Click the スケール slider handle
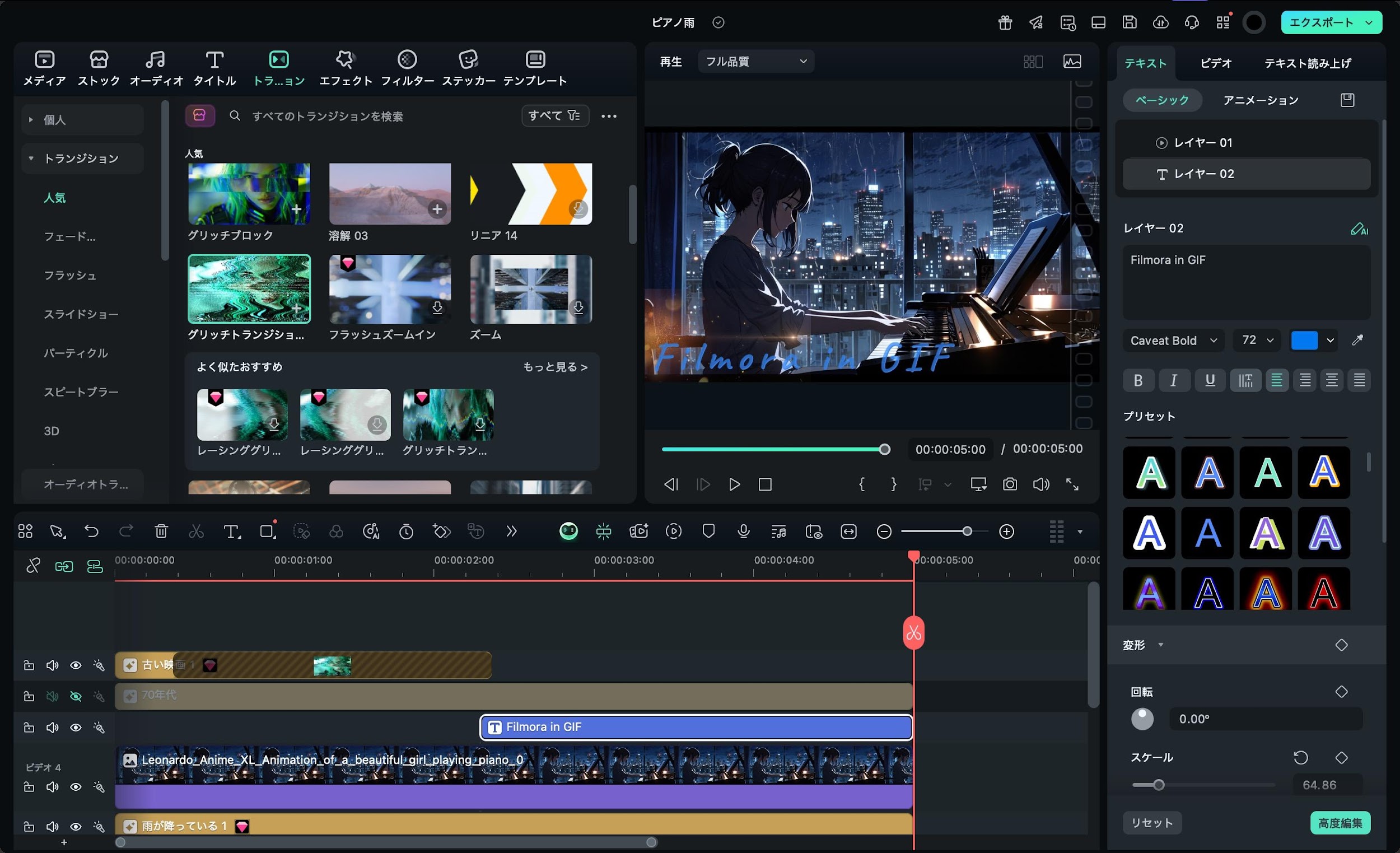1400x853 pixels. point(1159,785)
